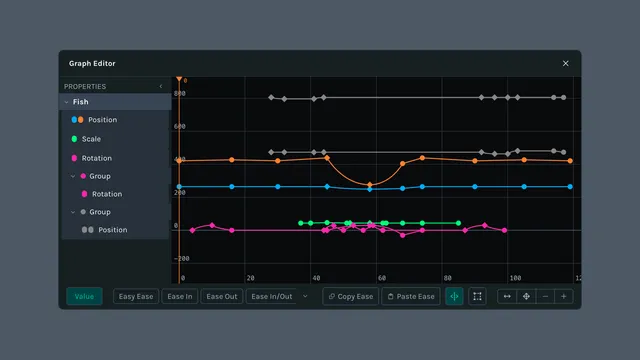Click Paste Ease button
Image resolution: width=640 pixels, height=360 pixels.
tap(411, 296)
